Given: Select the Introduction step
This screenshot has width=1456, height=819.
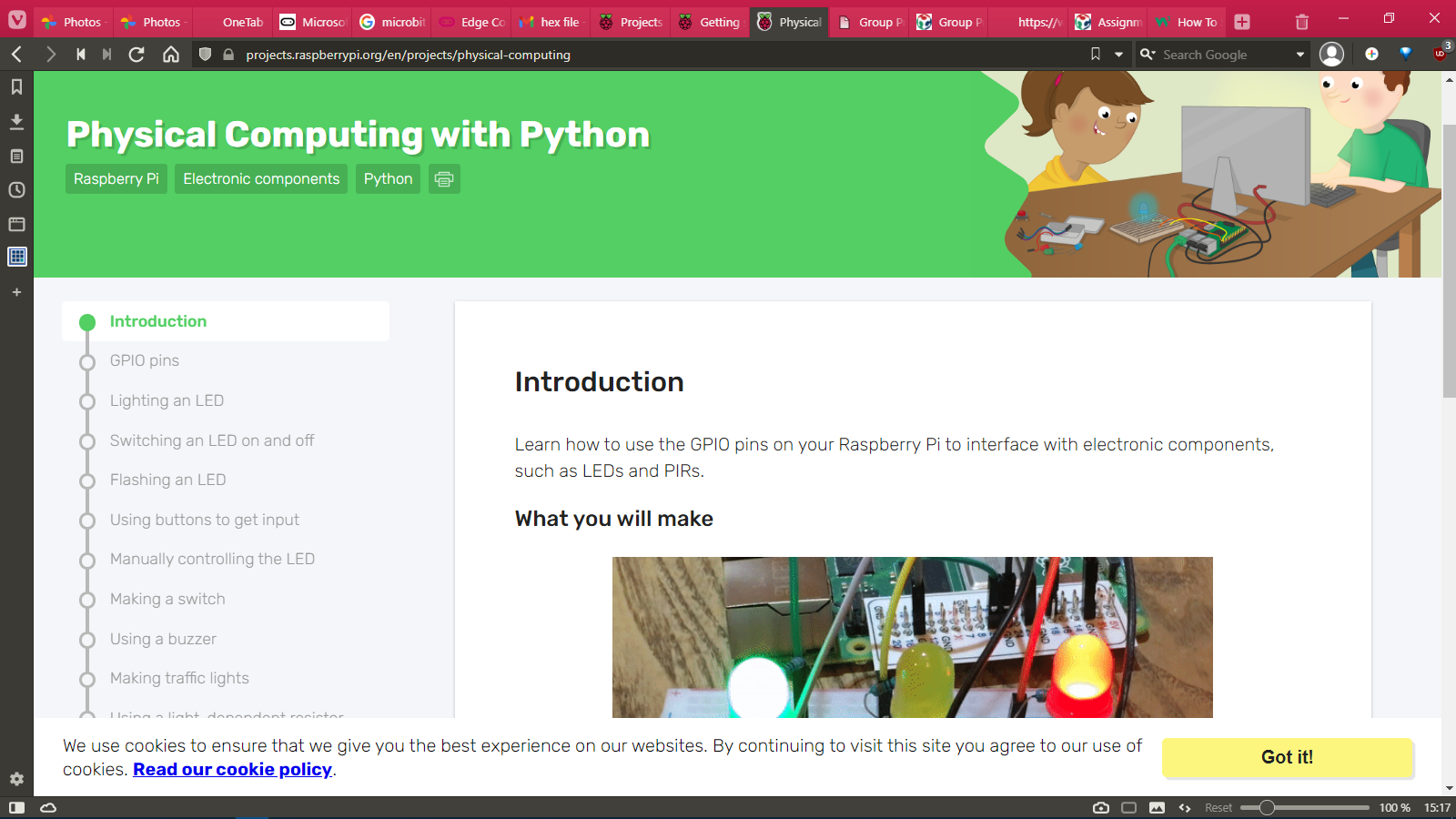Looking at the screenshot, I should 226,321.
